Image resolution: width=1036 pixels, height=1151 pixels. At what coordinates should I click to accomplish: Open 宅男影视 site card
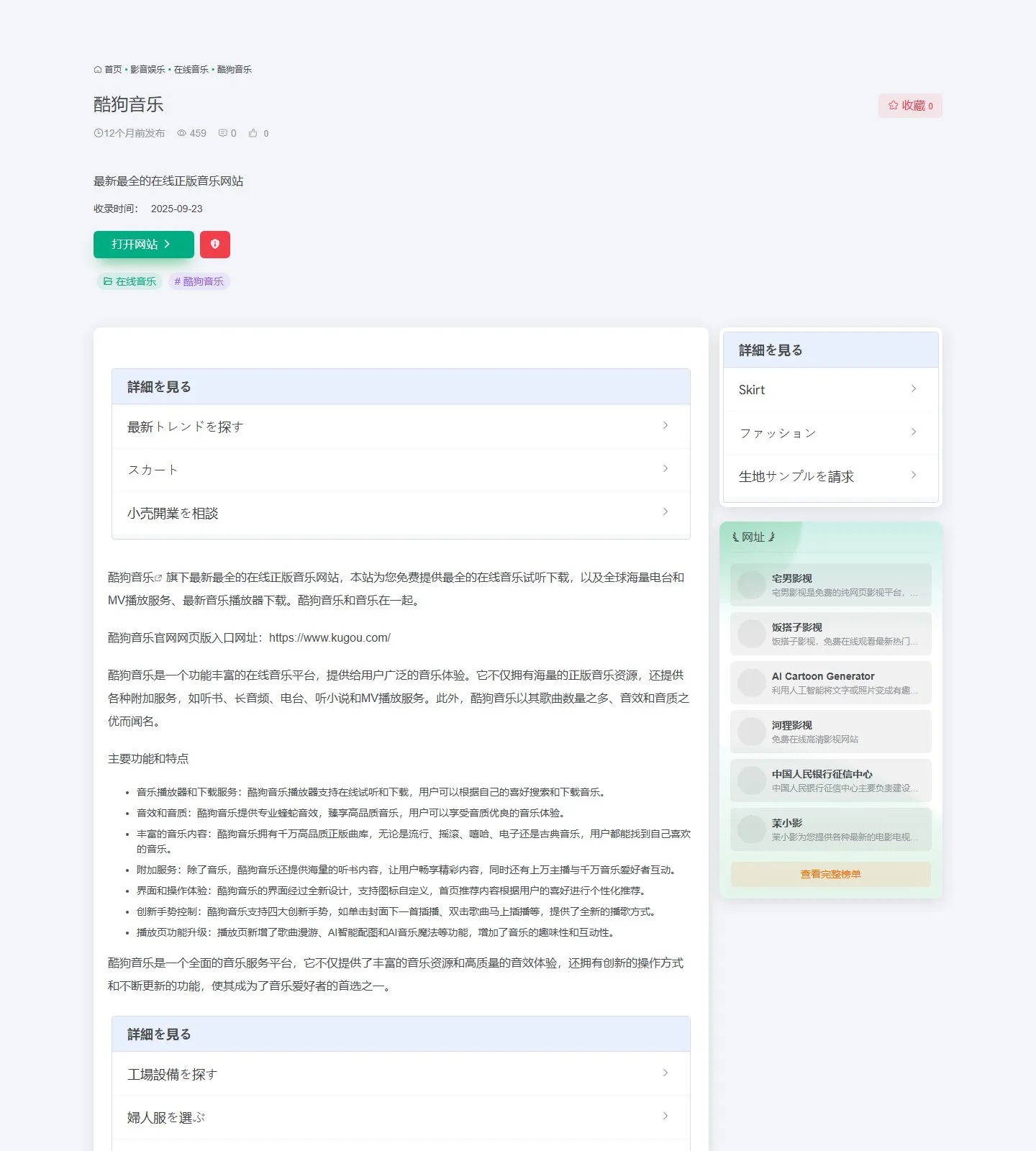(831, 585)
